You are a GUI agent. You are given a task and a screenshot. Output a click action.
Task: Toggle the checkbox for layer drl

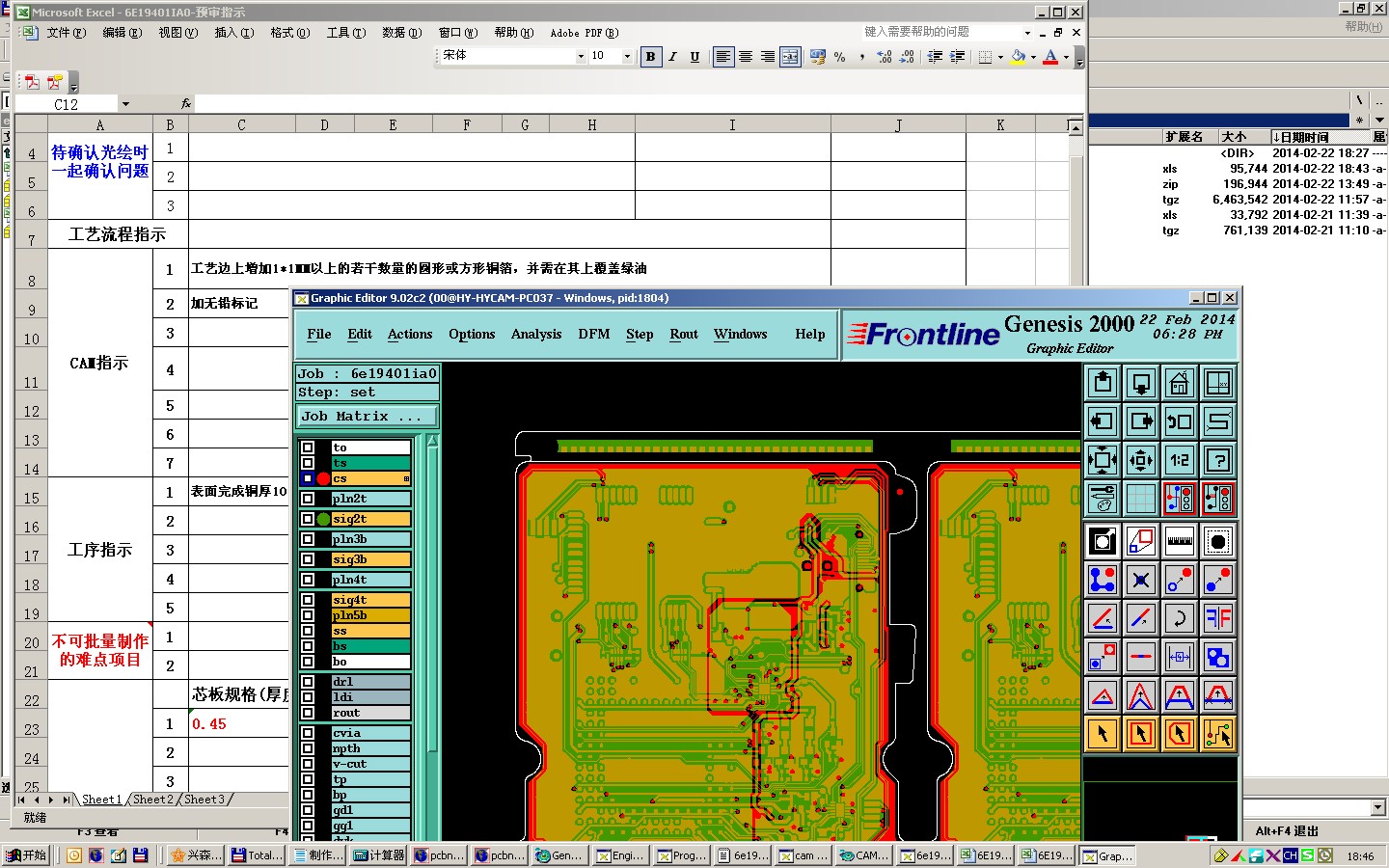pyautogui.click(x=308, y=682)
